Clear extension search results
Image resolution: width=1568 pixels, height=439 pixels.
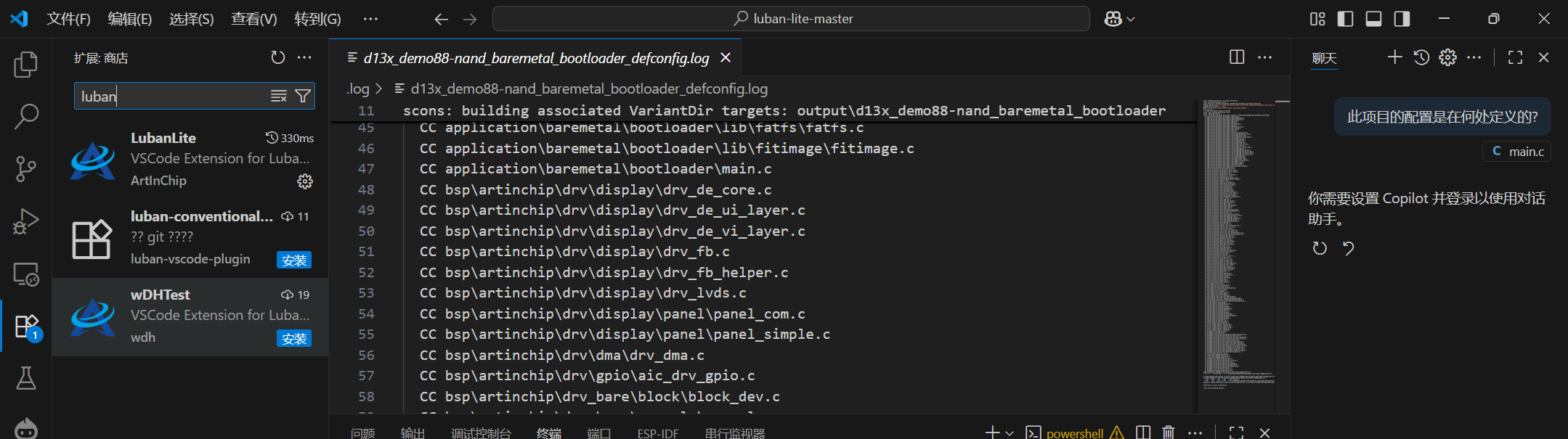278,96
